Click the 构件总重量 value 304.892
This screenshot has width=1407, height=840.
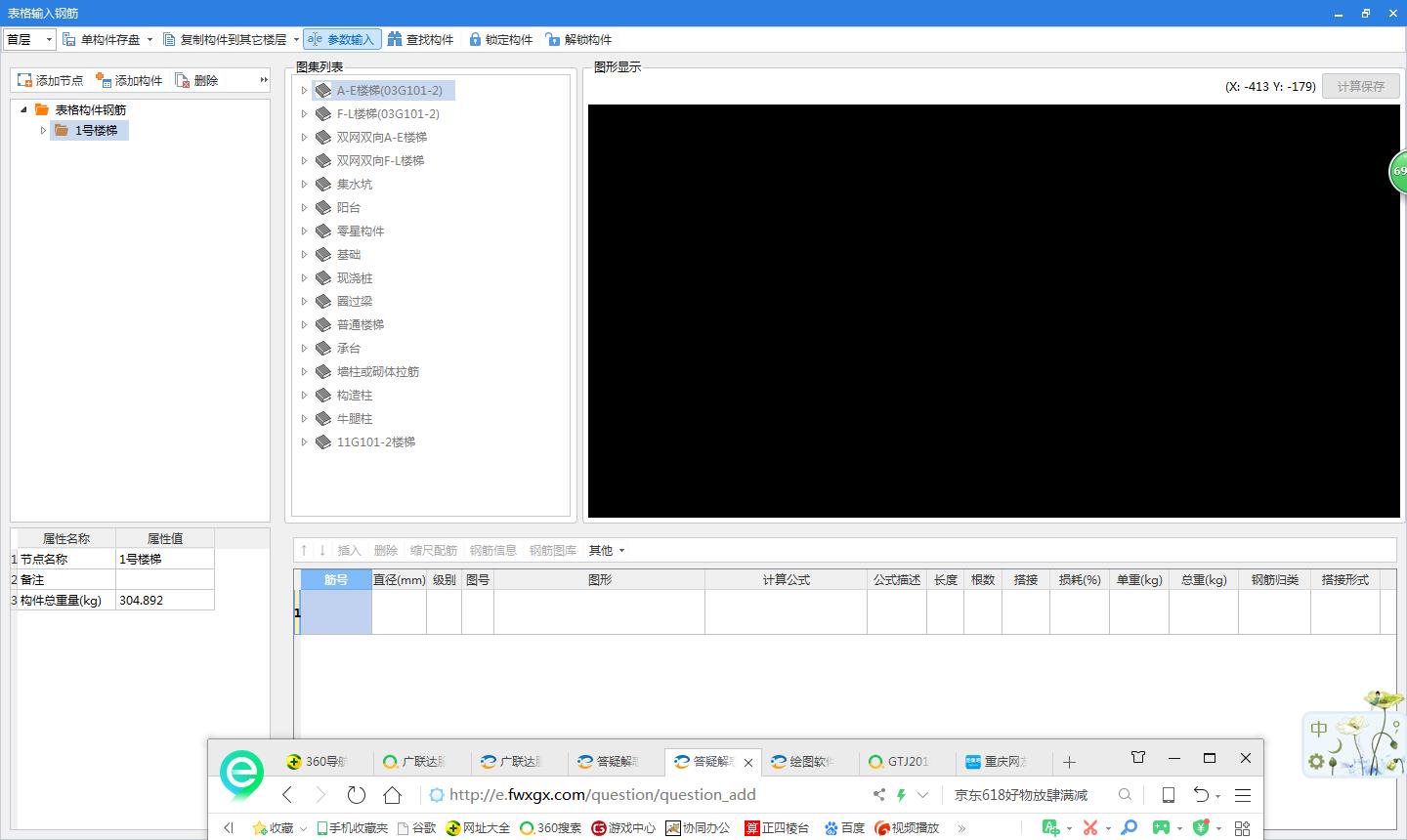(x=164, y=600)
